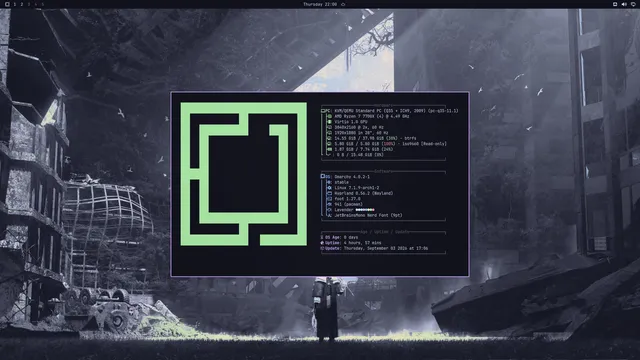Viewport: 640px width, 360px height.
Task: Select the Omarchy OS version line
Action: pos(352,177)
